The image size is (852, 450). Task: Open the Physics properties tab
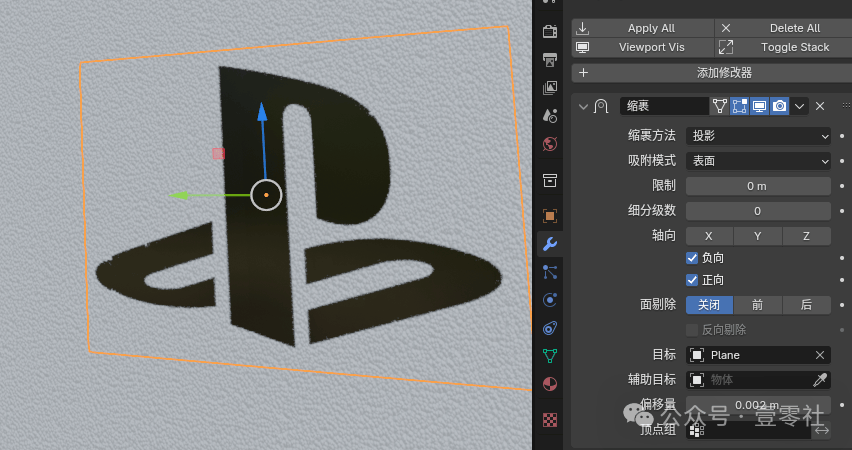click(549, 300)
